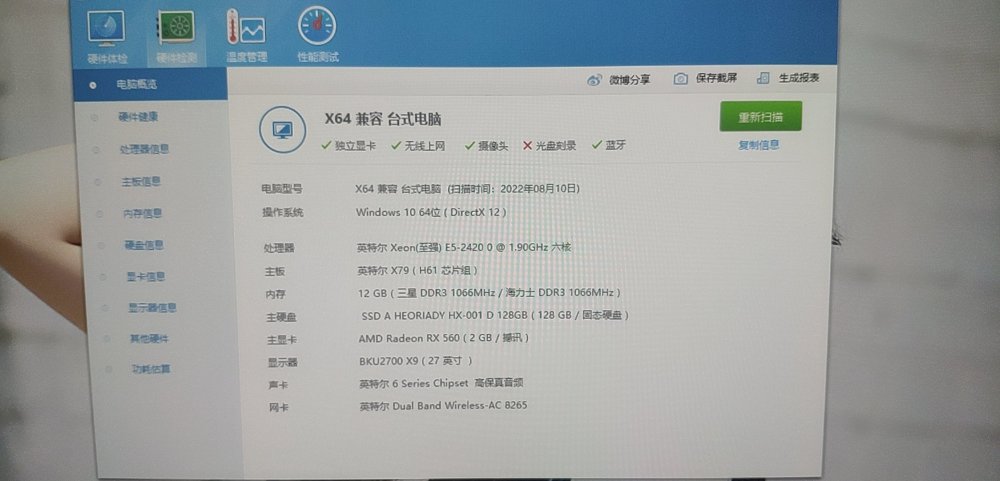Click the round computer overview icon
This screenshot has width=1000, height=481.
pyautogui.click(x=282, y=130)
